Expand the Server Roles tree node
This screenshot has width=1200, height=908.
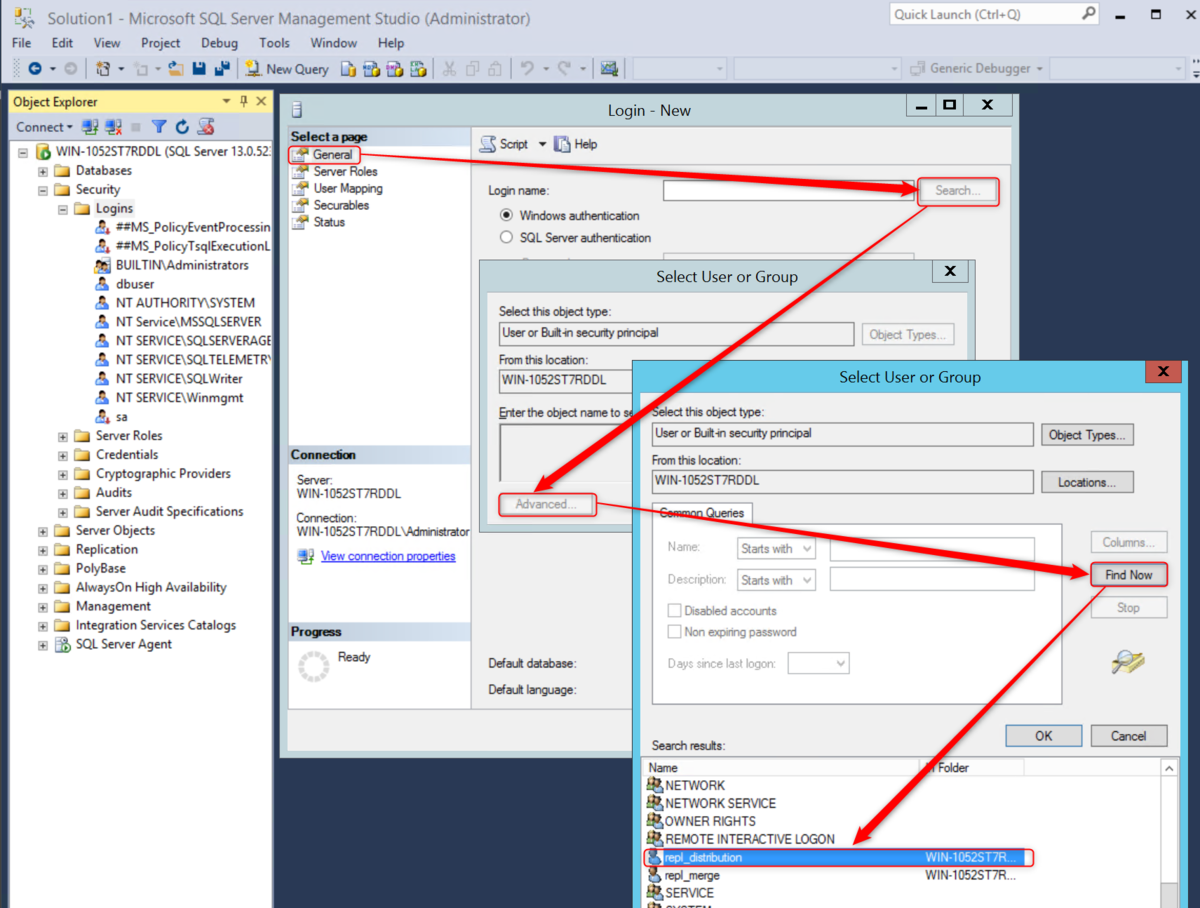point(63,436)
